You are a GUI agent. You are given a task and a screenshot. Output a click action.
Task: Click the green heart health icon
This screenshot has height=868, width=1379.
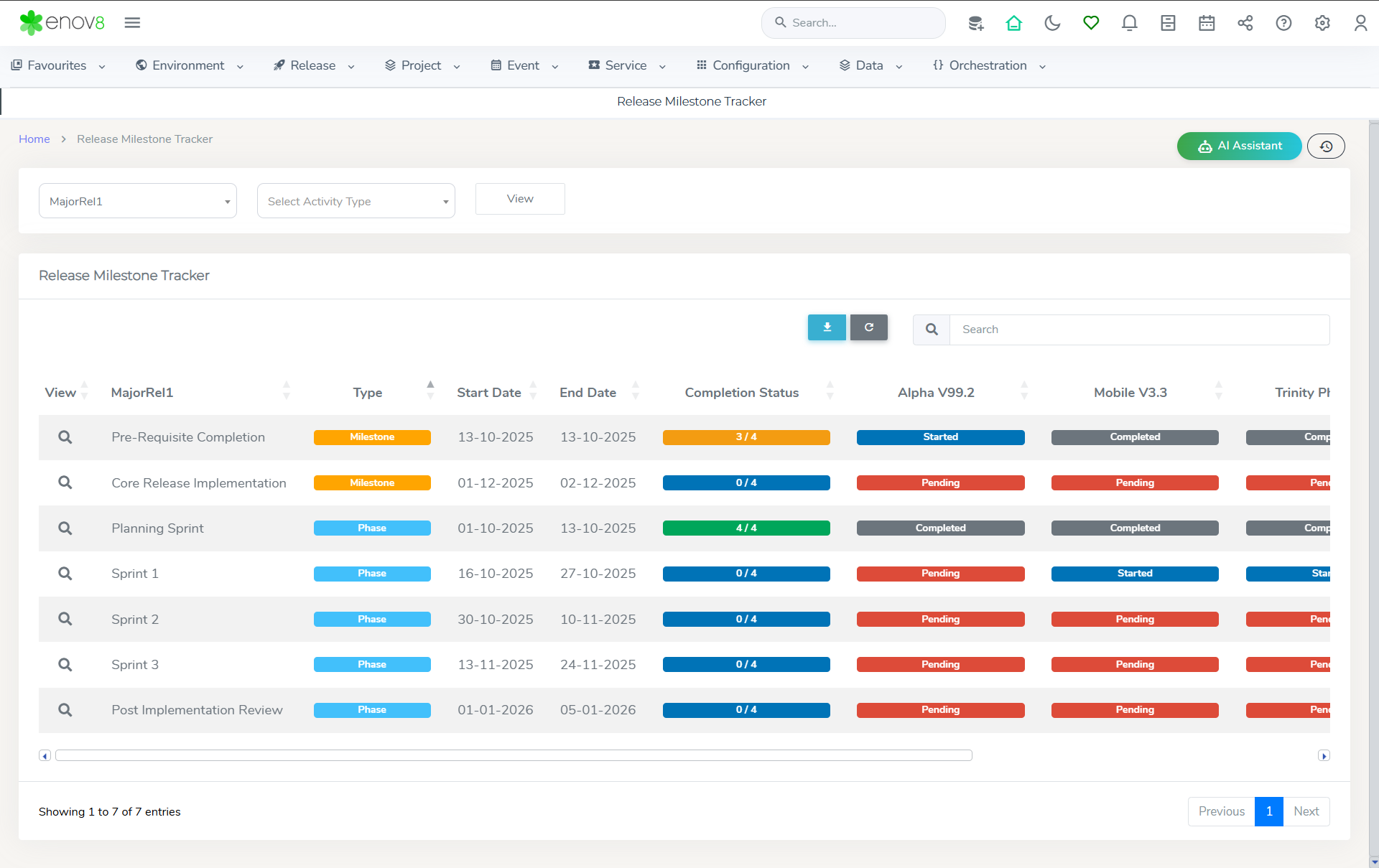(1091, 23)
